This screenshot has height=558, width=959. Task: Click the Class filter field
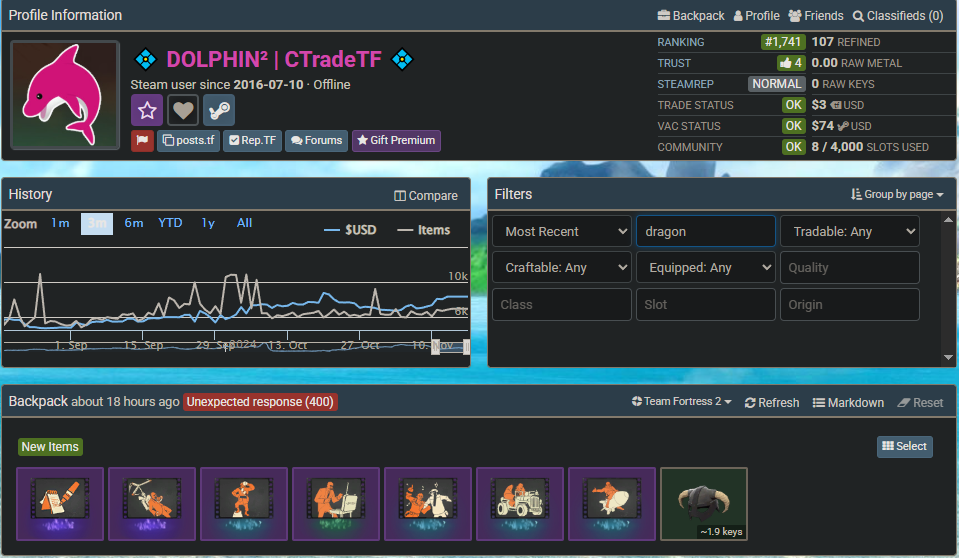(561, 305)
